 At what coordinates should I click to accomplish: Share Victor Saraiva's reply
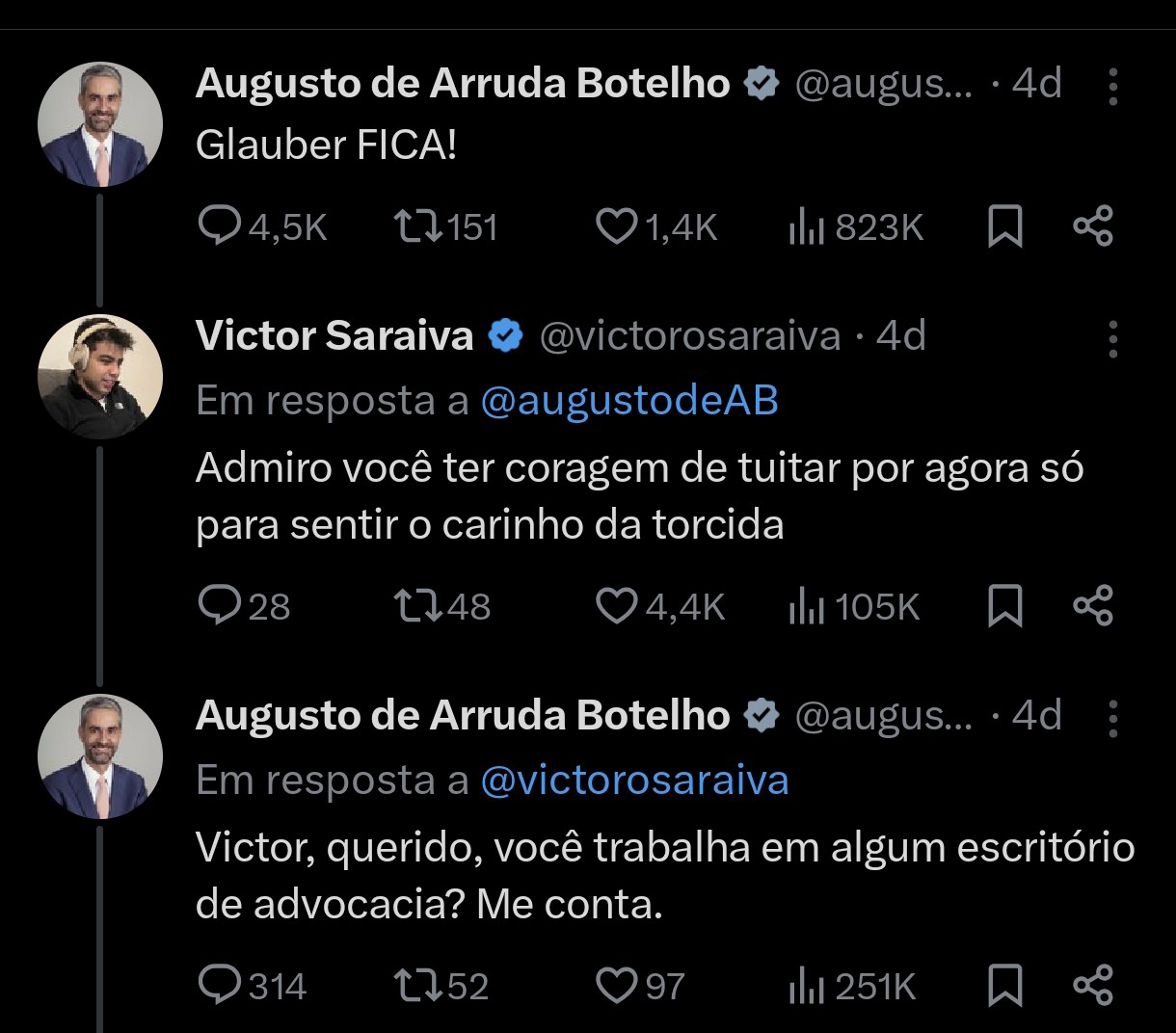[x=1093, y=606]
